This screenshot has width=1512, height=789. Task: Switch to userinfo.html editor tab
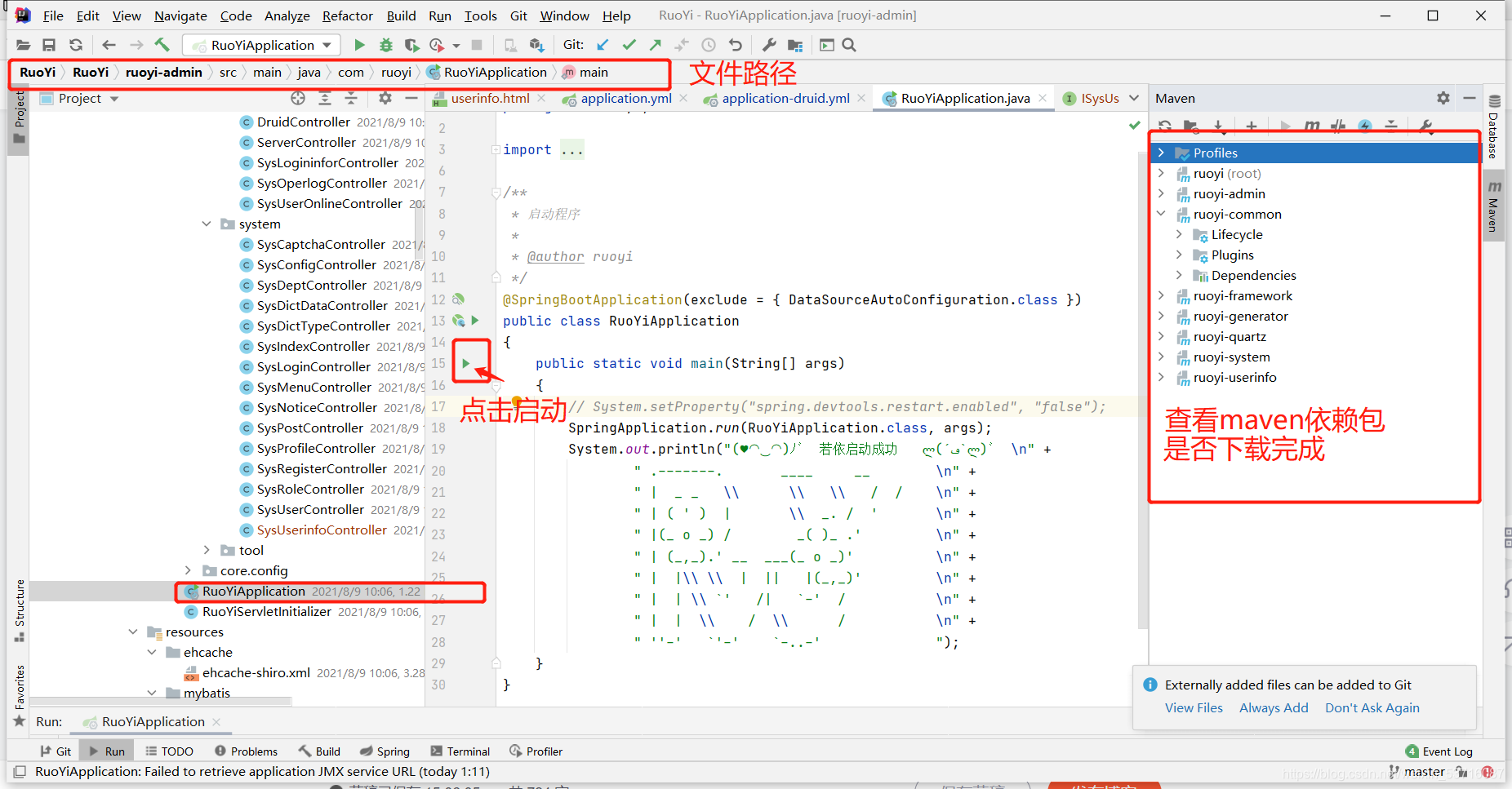tap(490, 98)
